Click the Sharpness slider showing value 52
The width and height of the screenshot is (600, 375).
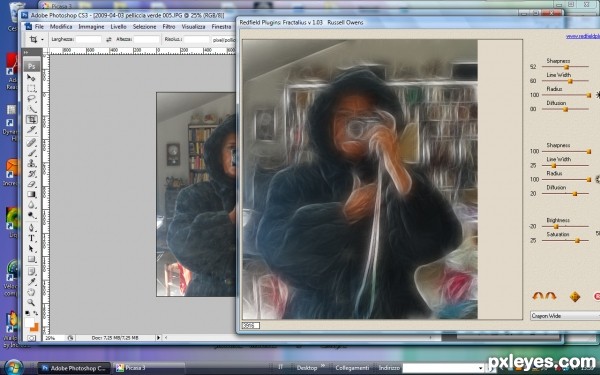(x=565, y=67)
